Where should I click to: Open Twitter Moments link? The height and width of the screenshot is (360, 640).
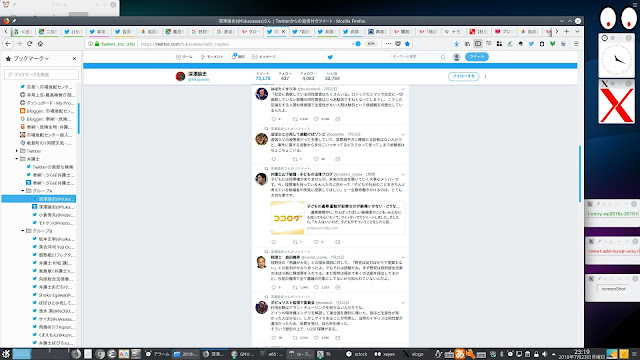(212, 57)
